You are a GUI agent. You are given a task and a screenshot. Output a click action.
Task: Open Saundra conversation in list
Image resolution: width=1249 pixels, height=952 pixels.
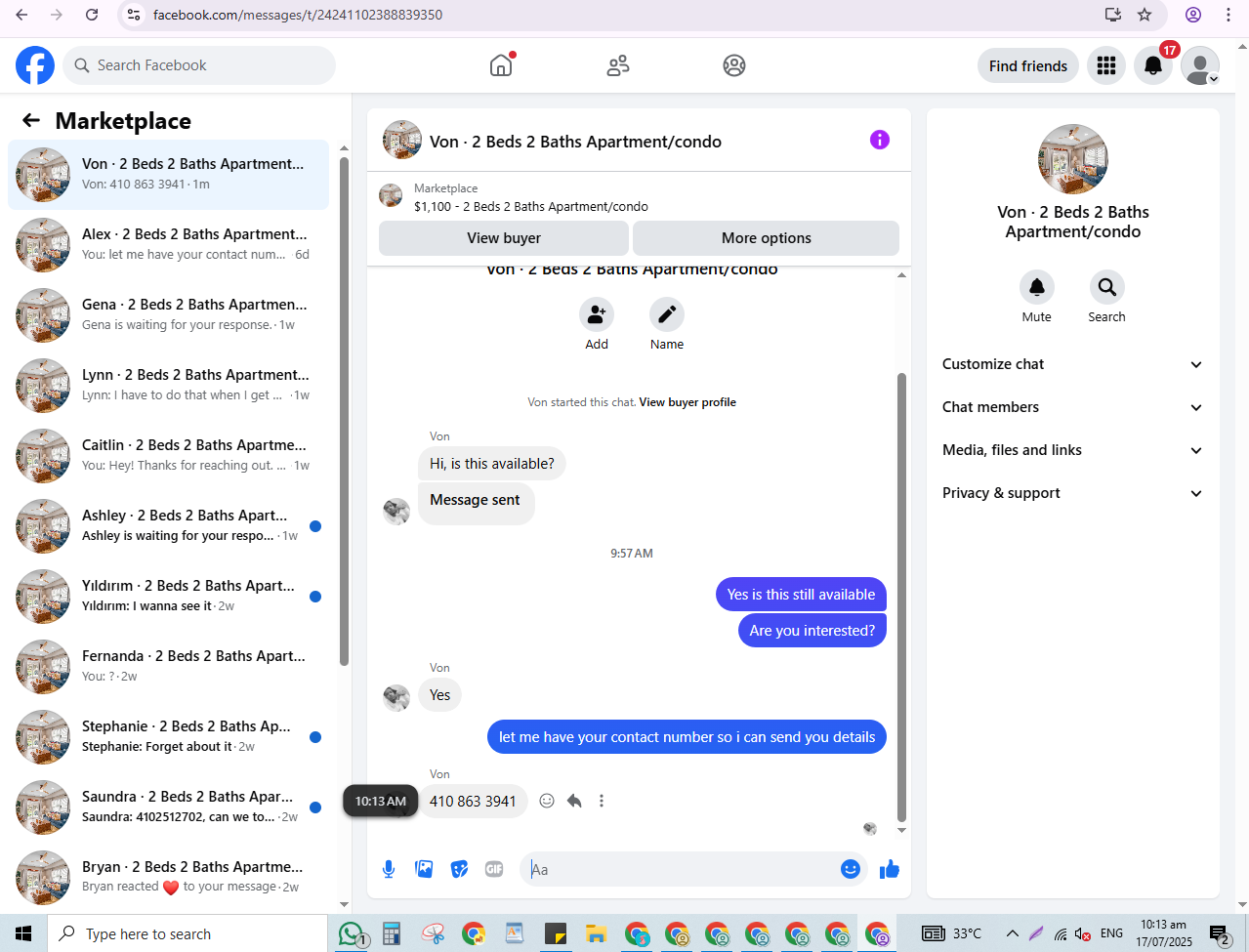168,807
